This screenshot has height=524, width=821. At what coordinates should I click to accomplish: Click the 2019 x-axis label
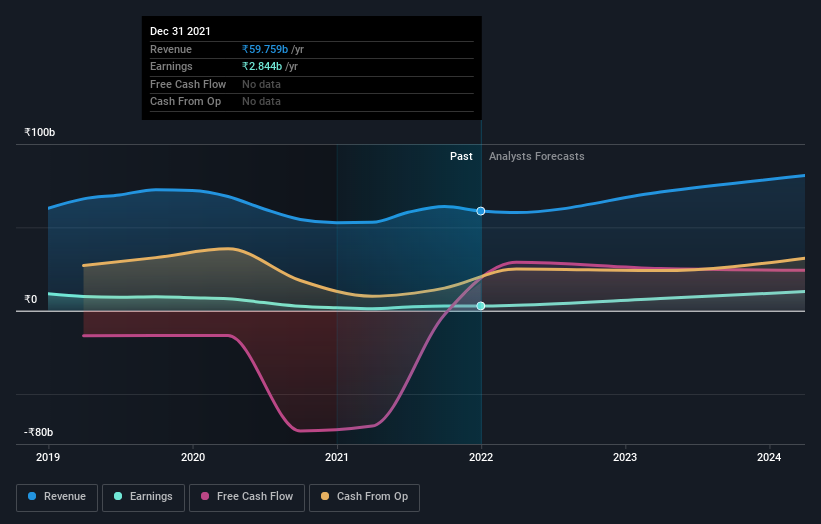click(48, 457)
